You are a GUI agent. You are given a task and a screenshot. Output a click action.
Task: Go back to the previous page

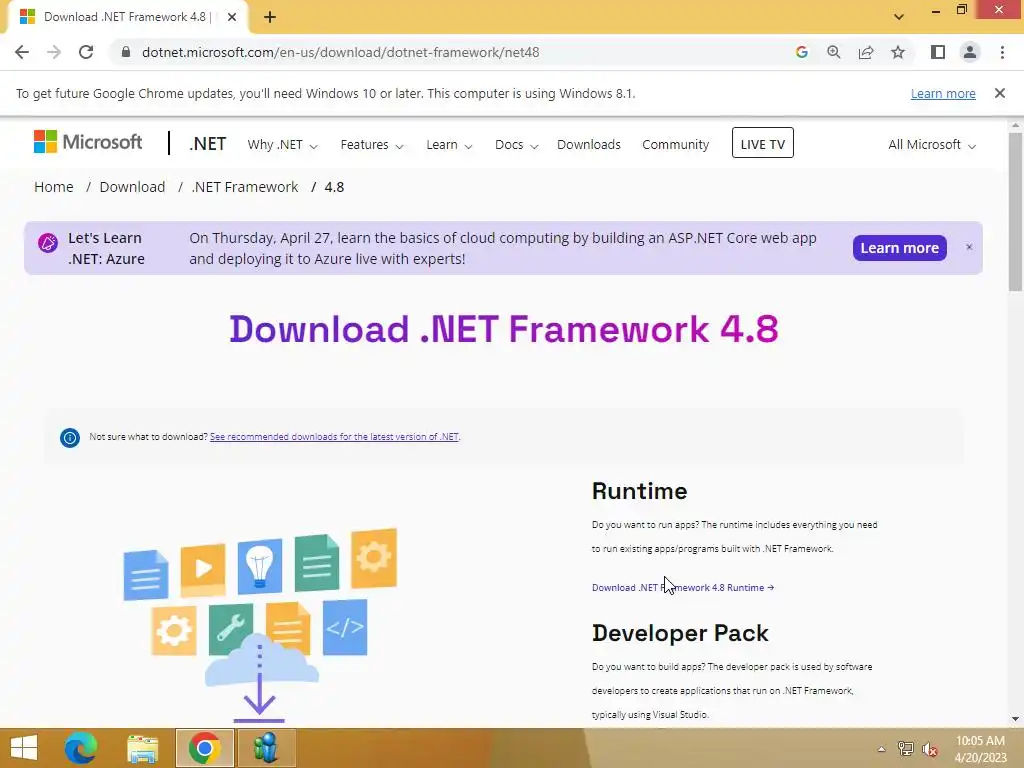(x=22, y=52)
